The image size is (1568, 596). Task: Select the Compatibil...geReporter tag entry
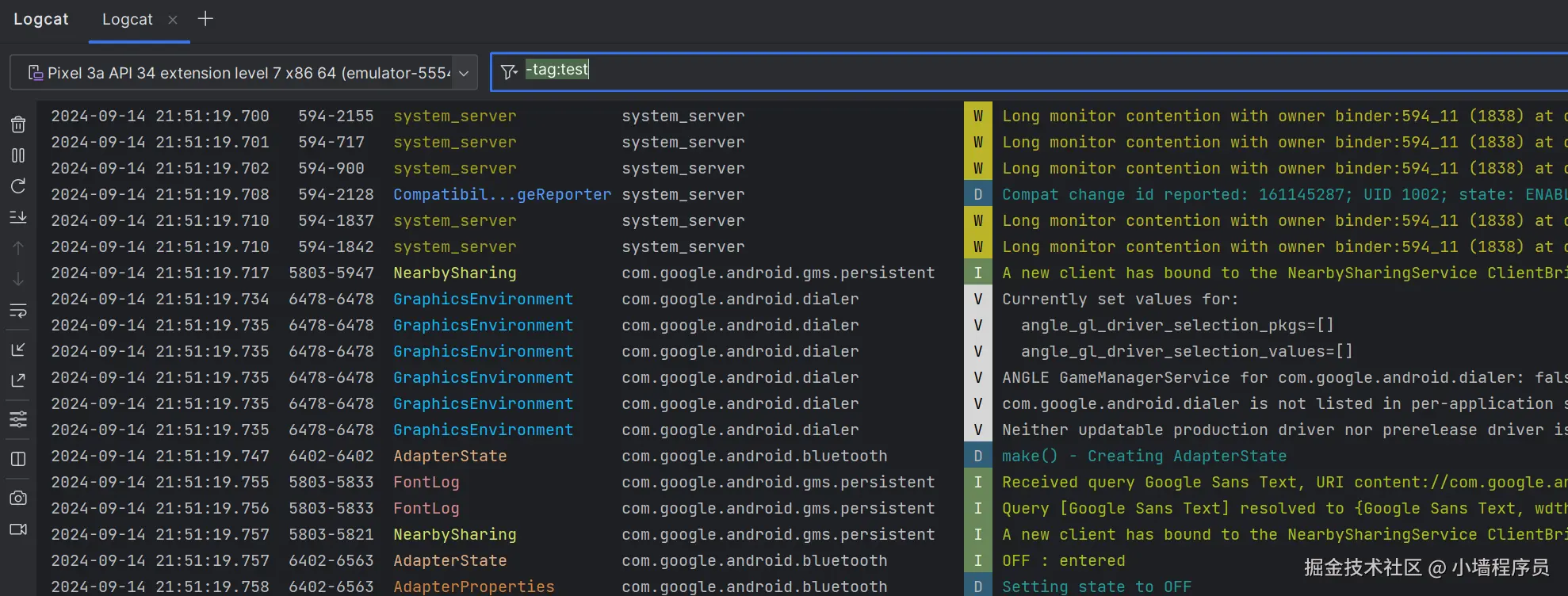click(x=502, y=194)
